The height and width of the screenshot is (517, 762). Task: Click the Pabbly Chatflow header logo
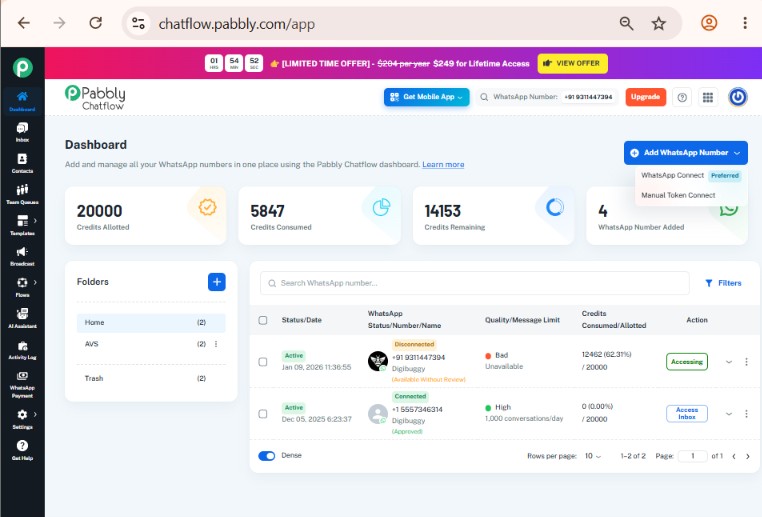(x=95, y=97)
